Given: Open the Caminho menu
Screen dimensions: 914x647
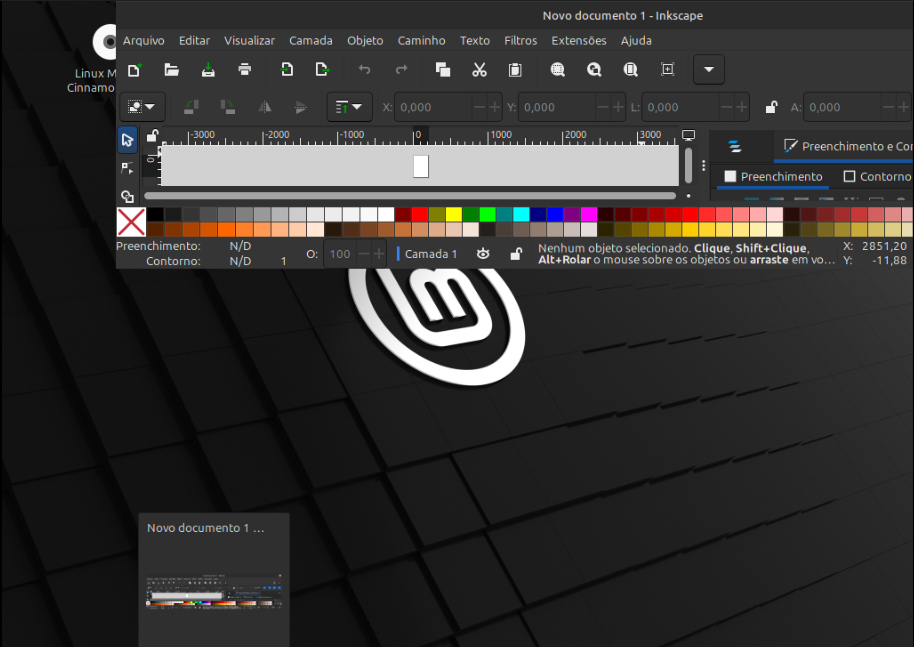Looking at the screenshot, I should tap(421, 41).
